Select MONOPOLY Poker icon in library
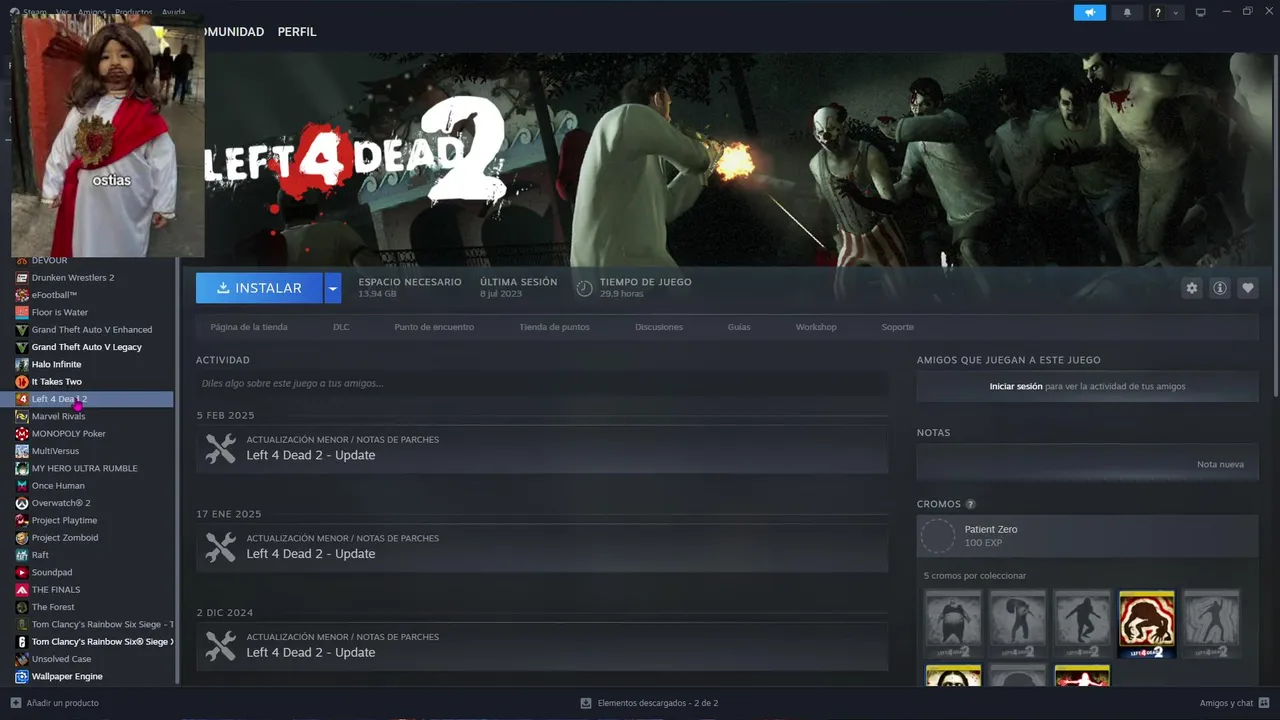This screenshot has height=720, width=1280. tap(22, 434)
